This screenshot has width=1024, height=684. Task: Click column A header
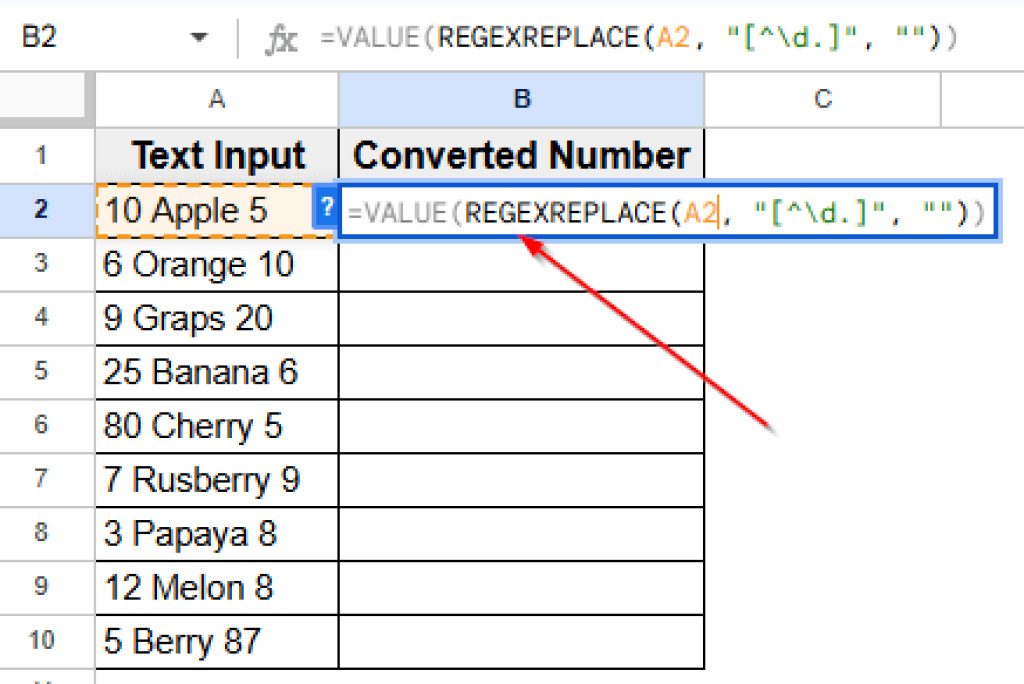pyautogui.click(x=216, y=98)
